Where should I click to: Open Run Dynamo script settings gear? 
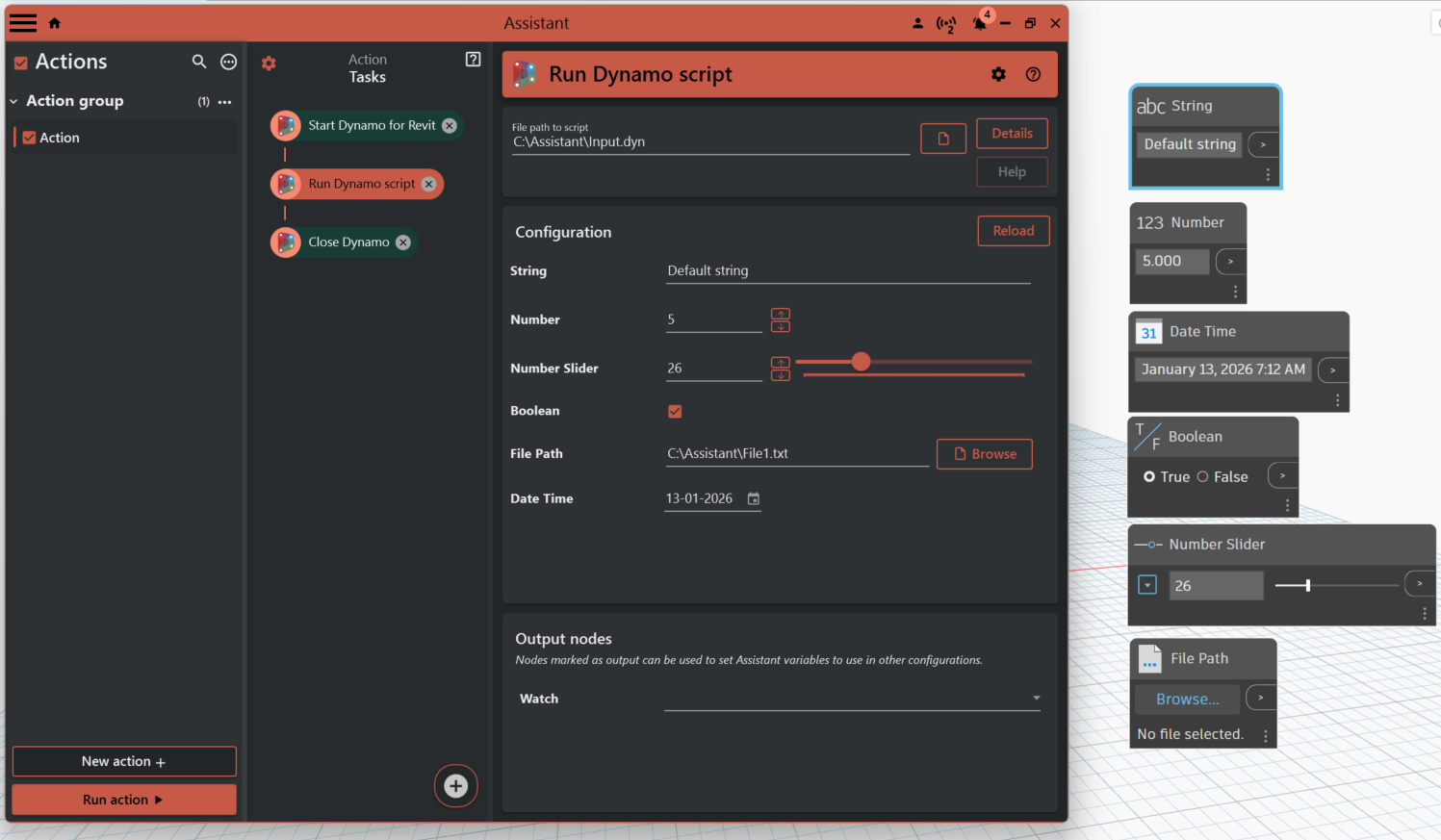(x=998, y=74)
